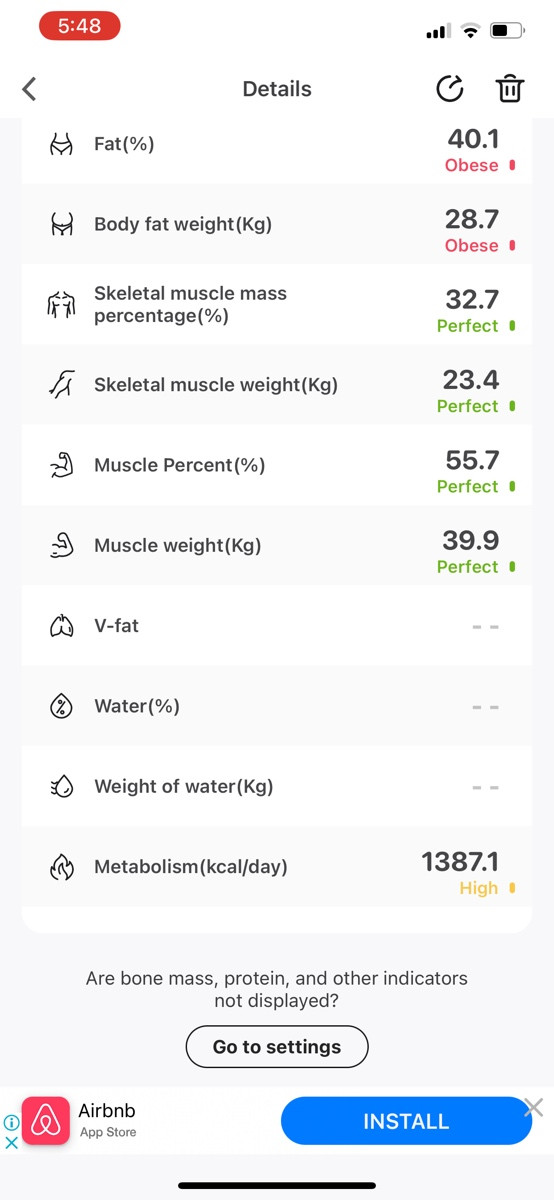
Task: Open the Weight of water(Kg) row
Action: pyautogui.click(x=277, y=786)
